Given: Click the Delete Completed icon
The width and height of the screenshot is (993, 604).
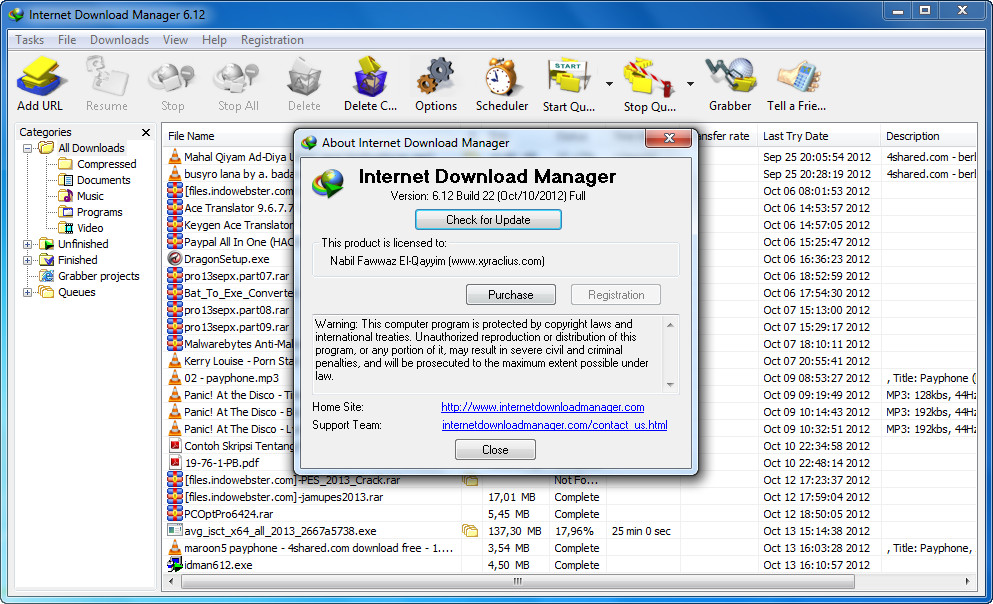Looking at the screenshot, I should (x=370, y=80).
